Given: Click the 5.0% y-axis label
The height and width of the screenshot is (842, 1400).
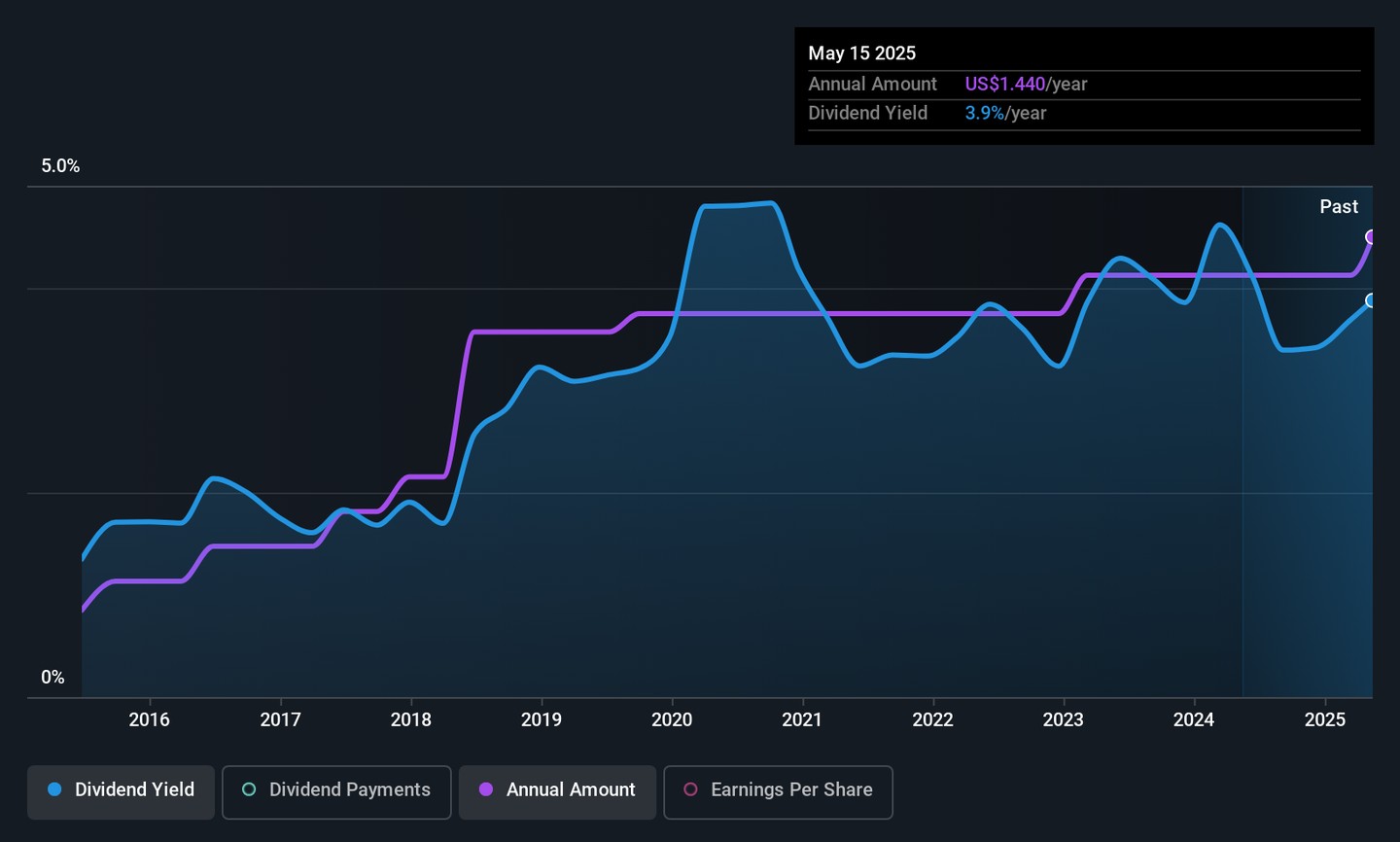Looking at the screenshot, I should [x=60, y=166].
